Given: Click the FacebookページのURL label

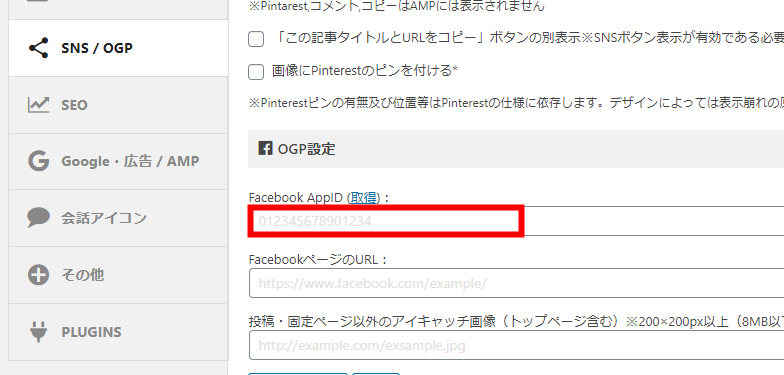Looking at the screenshot, I should (x=318, y=260).
